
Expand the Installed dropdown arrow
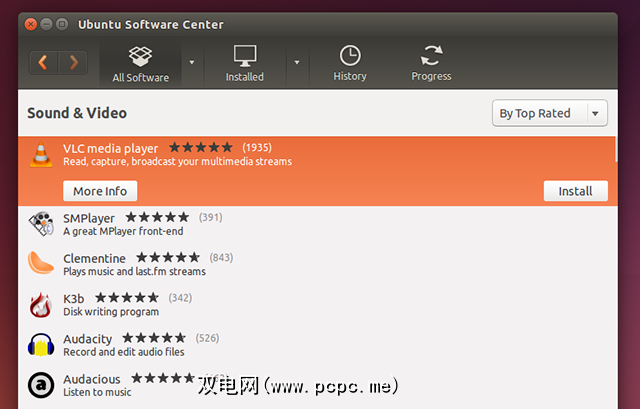tap(297, 62)
